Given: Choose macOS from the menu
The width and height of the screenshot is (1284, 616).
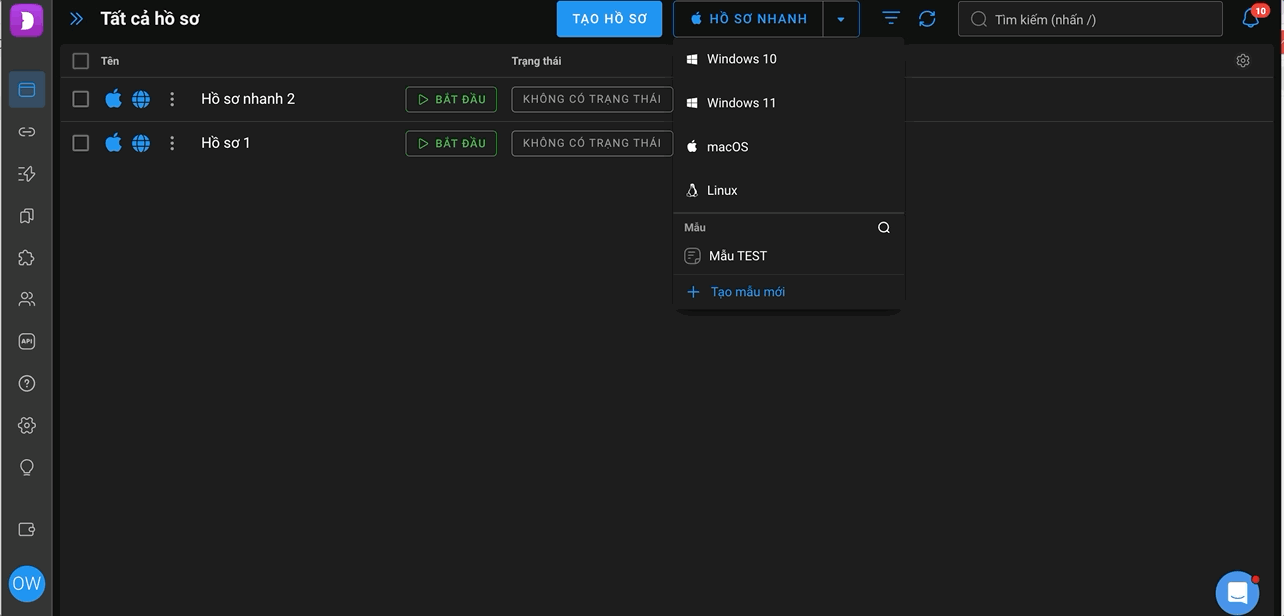Looking at the screenshot, I should pyautogui.click(x=789, y=147).
